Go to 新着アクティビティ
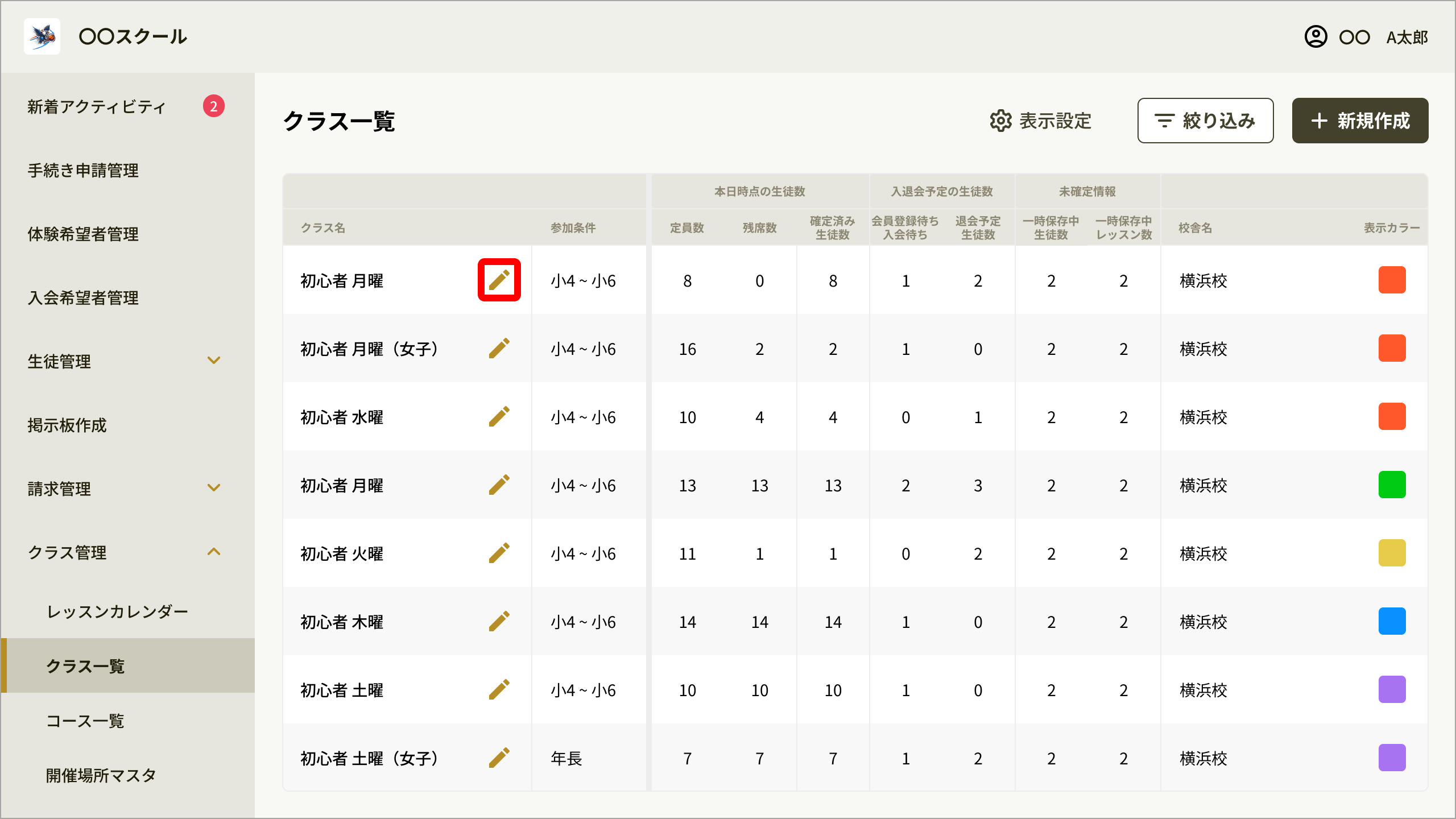 [x=96, y=107]
